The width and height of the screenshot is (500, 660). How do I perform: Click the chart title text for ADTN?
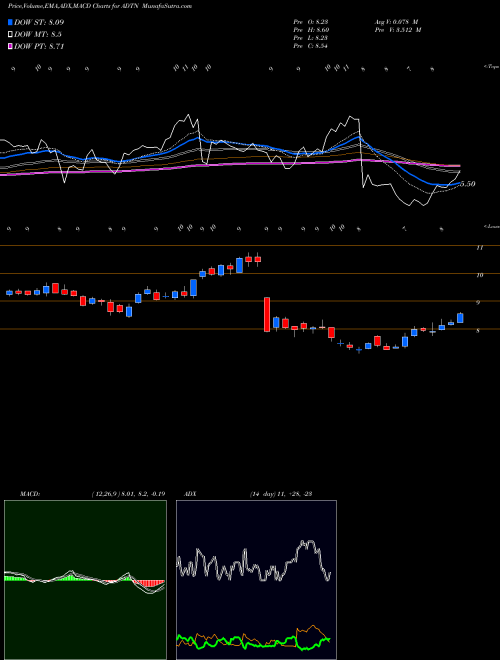100,6
